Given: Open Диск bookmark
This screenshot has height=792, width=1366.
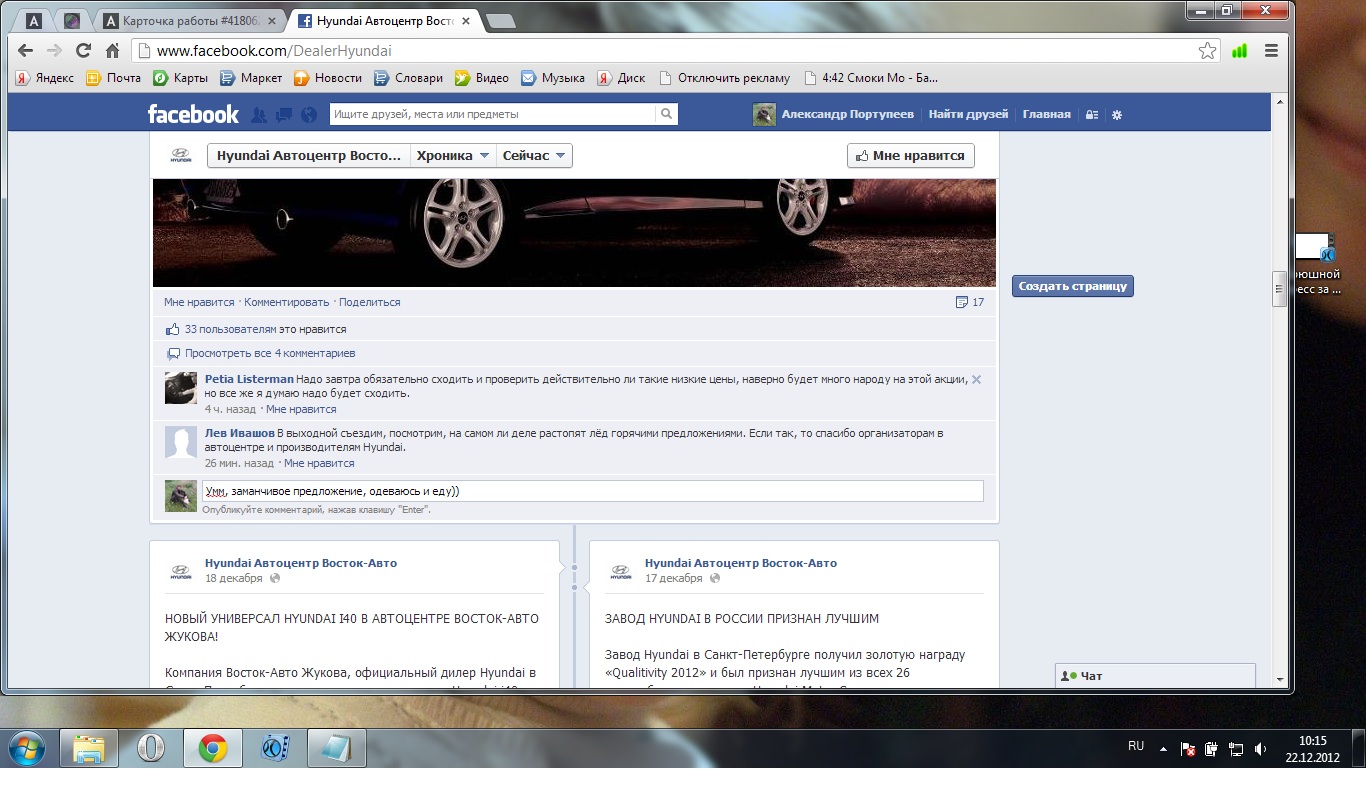Looking at the screenshot, I should pyautogui.click(x=621, y=78).
